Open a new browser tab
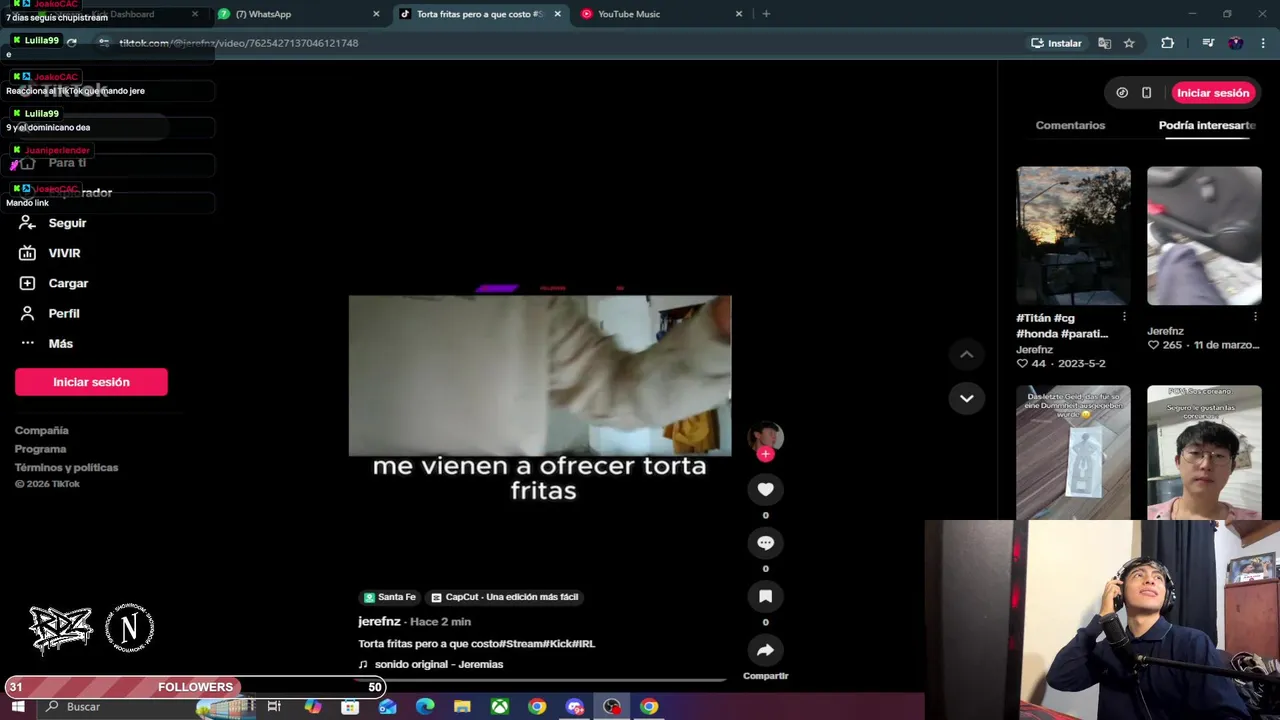This screenshot has width=1280, height=720. tap(766, 14)
